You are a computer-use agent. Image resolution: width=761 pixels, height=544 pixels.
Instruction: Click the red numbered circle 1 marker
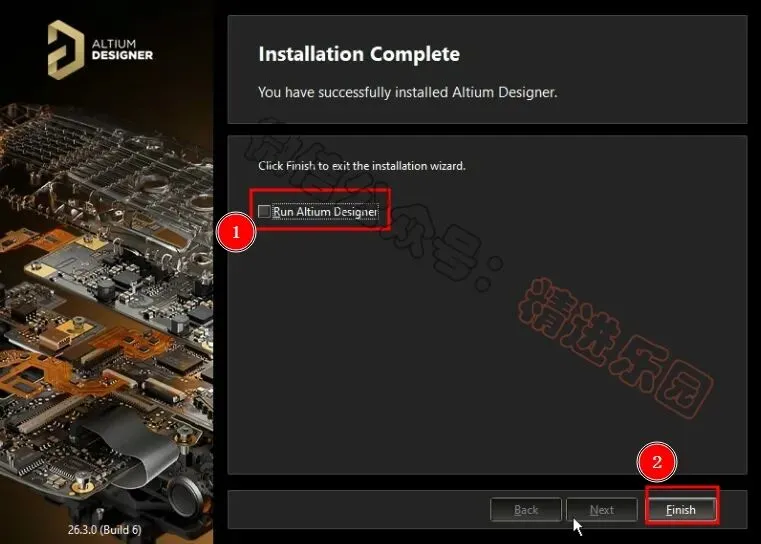236,232
